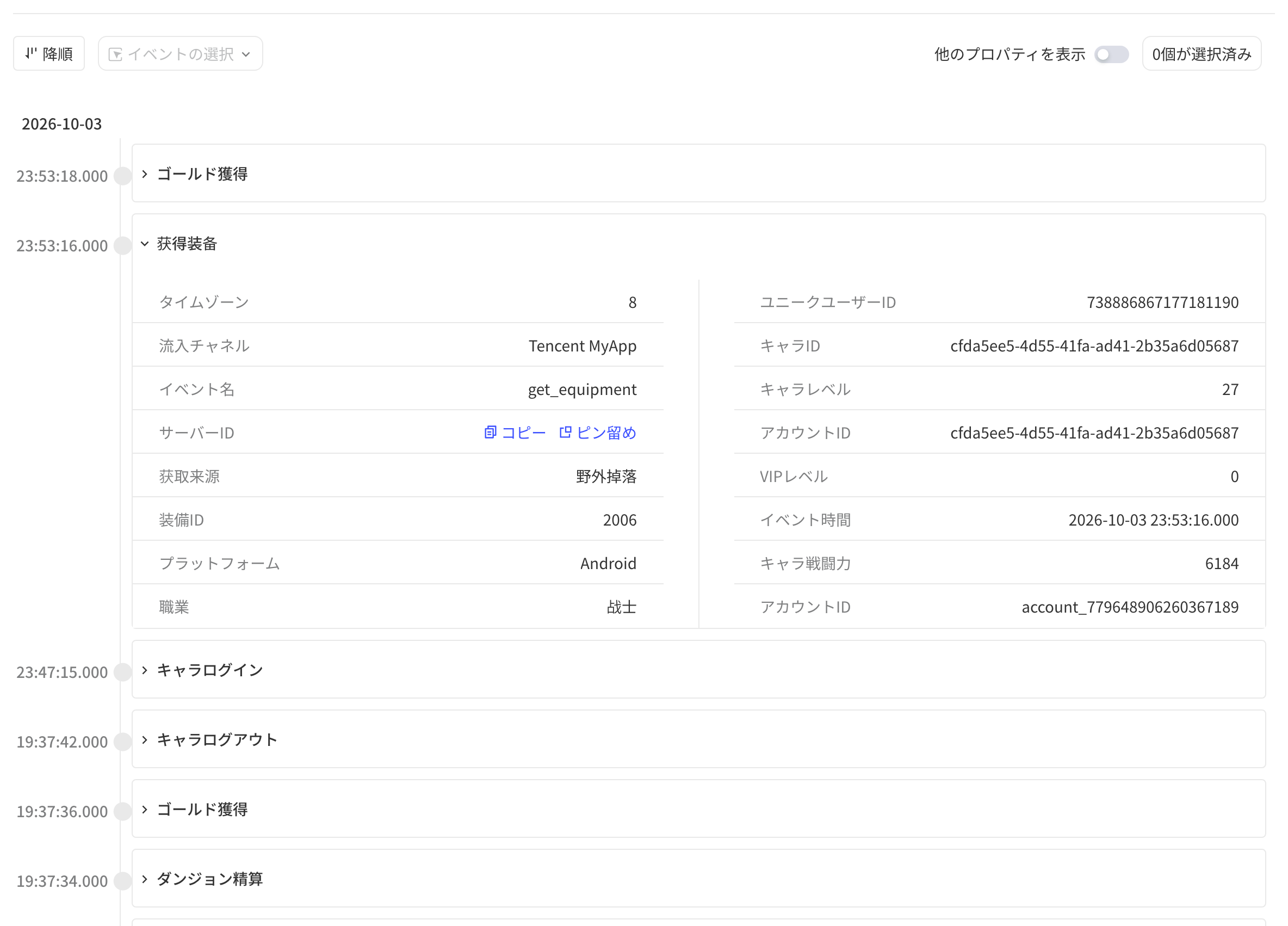Open the イベントの選択 dropdown
The height and width of the screenshot is (926, 1288).
point(180,53)
